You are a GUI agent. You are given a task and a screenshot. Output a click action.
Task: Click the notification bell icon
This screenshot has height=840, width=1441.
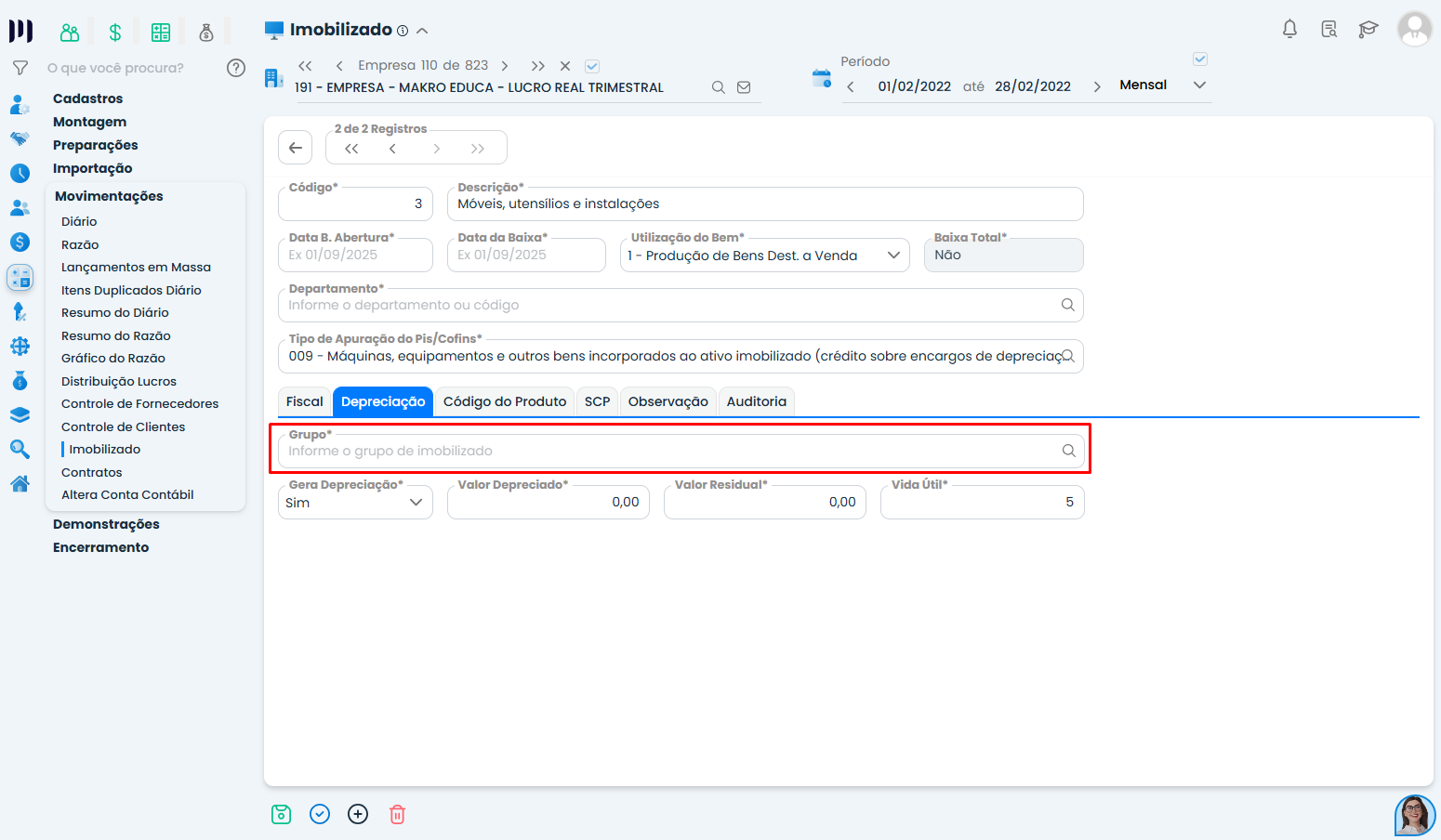1289,30
